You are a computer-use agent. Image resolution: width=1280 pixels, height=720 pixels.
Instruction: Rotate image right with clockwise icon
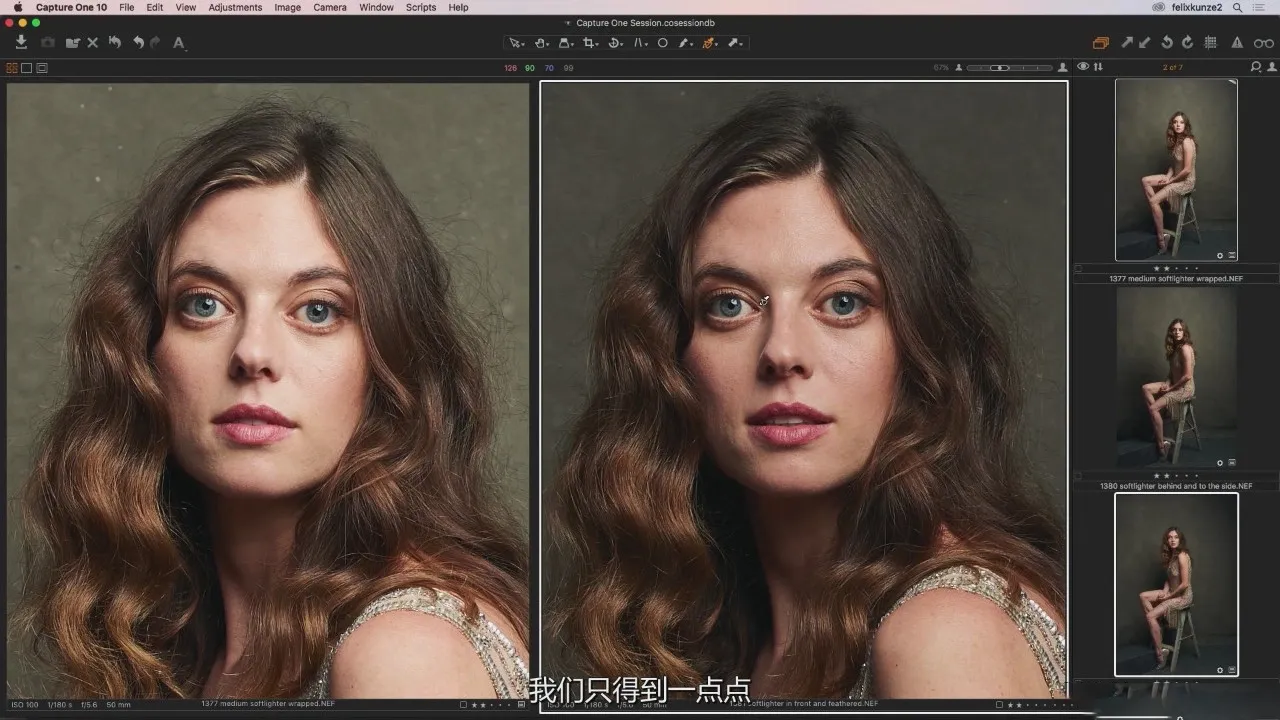[x=1187, y=42]
